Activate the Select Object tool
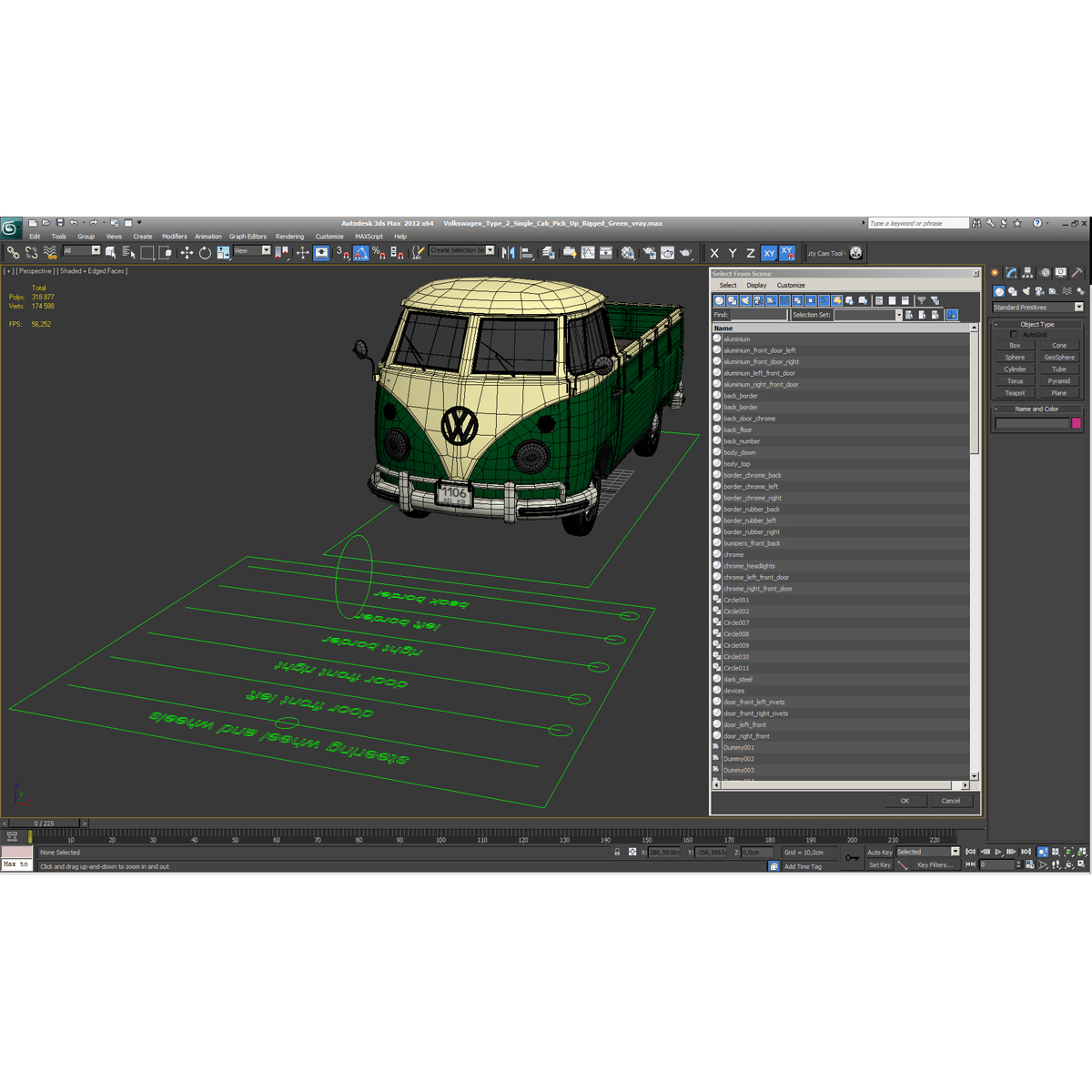 pyautogui.click(x=110, y=252)
